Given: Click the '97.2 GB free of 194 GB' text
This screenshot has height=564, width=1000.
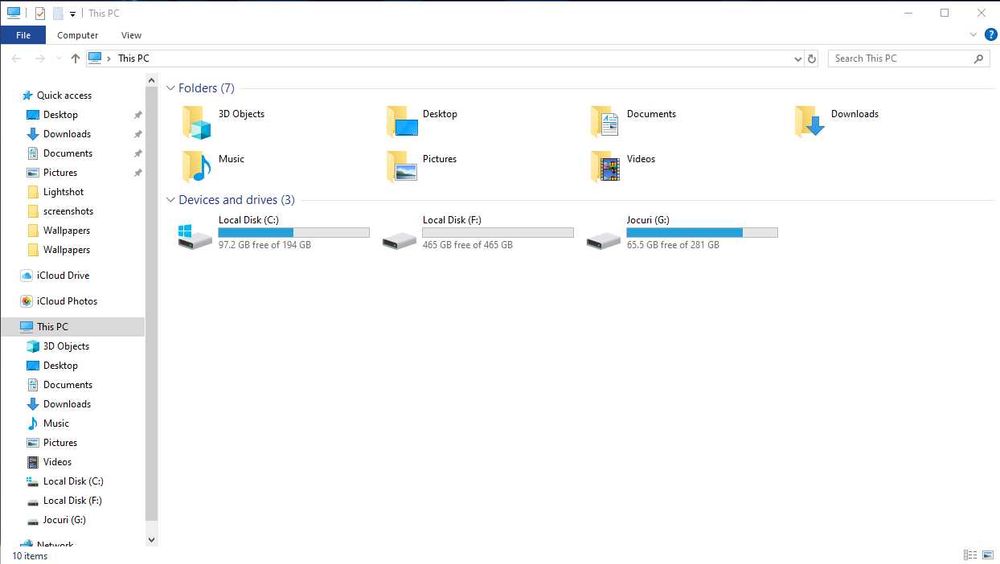Looking at the screenshot, I should [265, 245].
